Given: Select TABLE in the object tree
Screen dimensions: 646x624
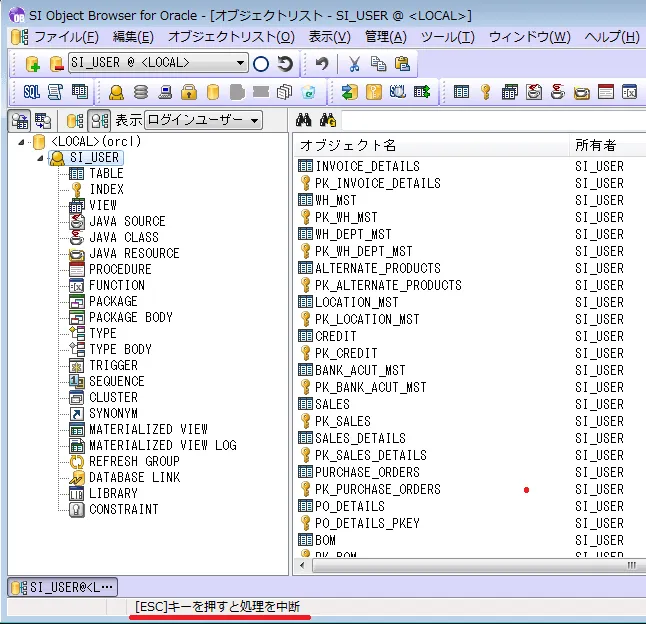Looking at the screenshot, I should coord(106,173).
